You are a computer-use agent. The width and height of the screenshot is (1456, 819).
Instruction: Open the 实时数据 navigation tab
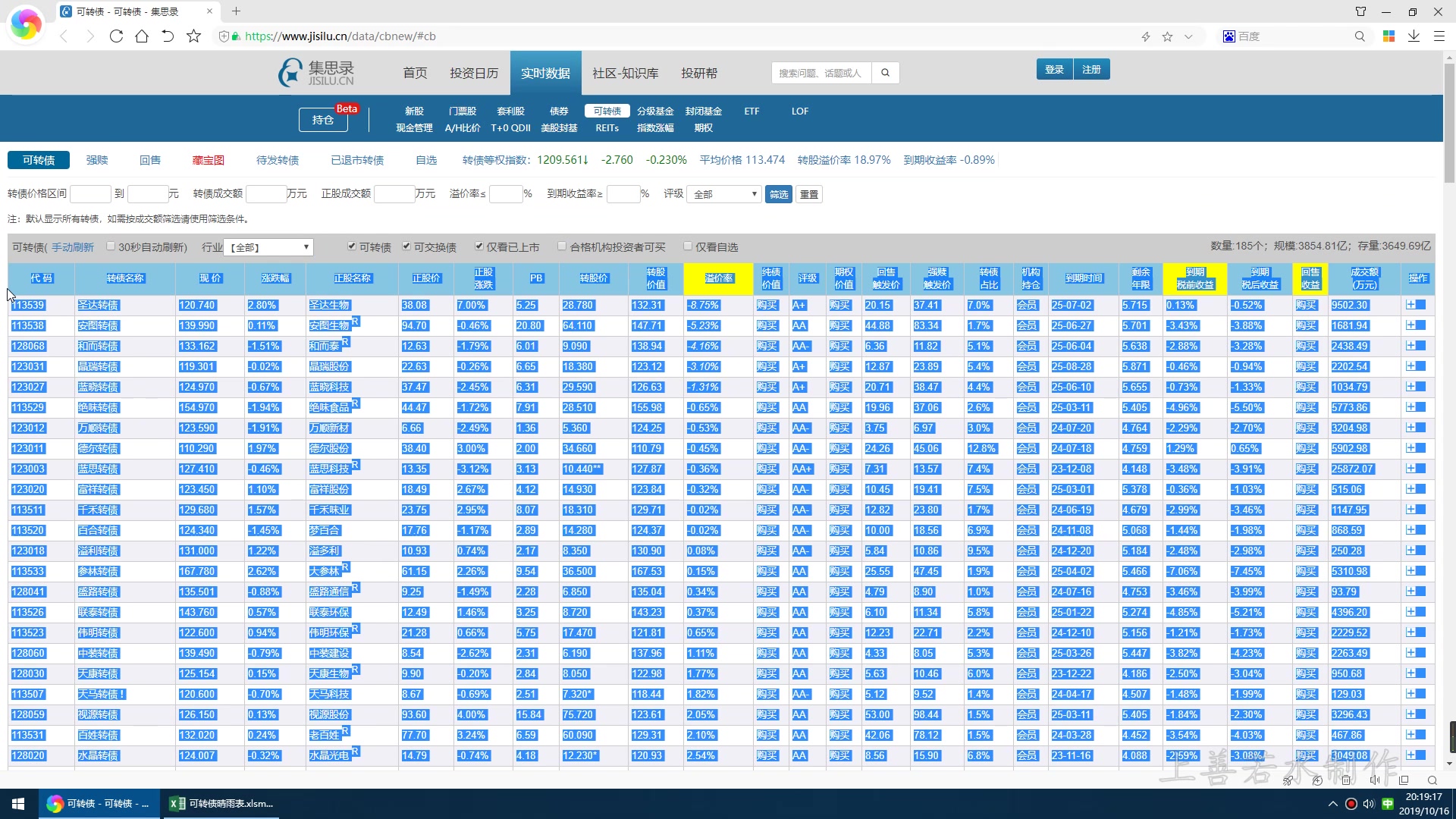(545, 73)
